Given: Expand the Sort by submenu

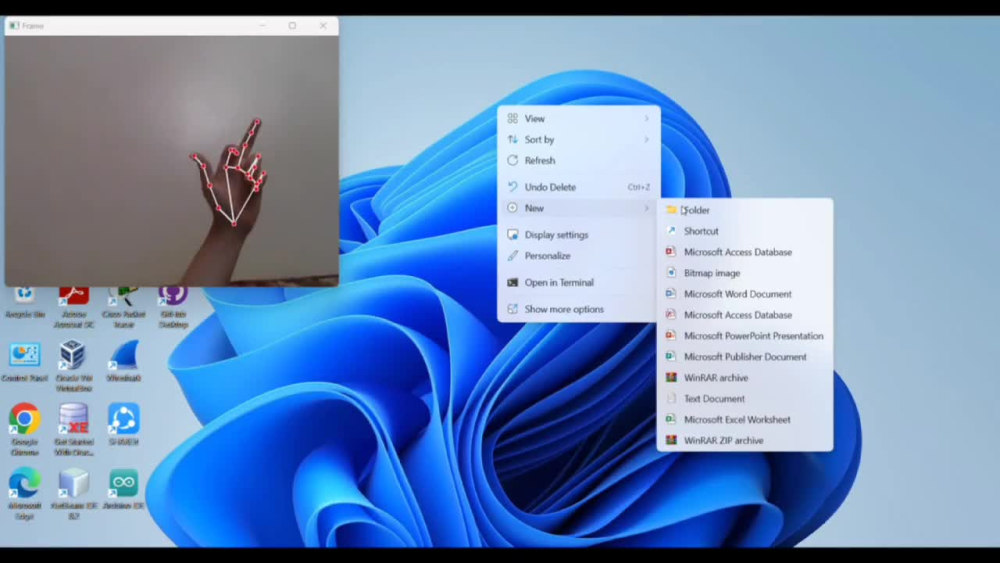Looking at the screenshot, I should pyautogui.click(x=578, y=140).
